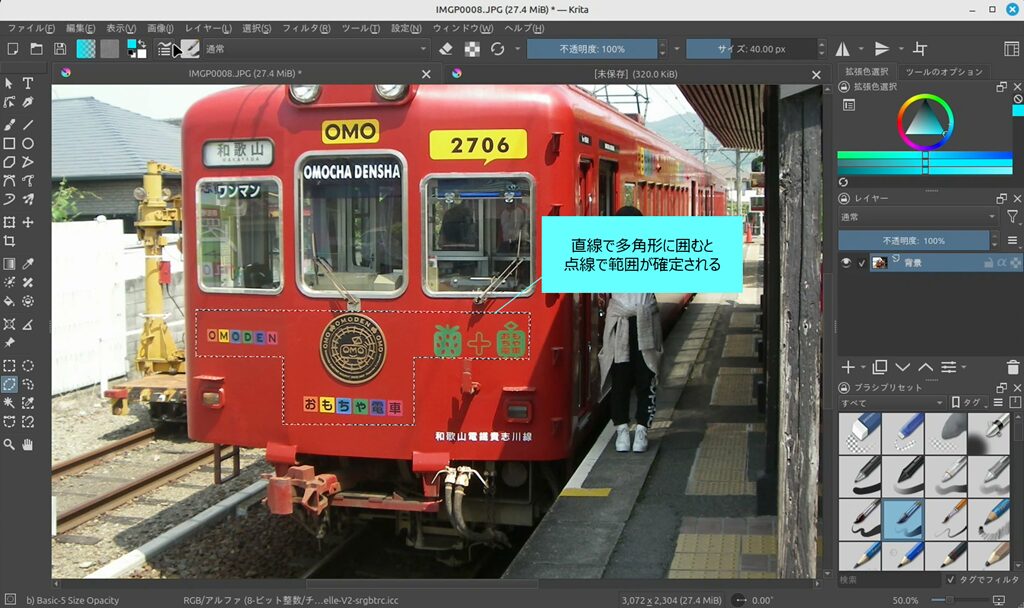The height and width of the screenshot is (608, 1024).
Task: Select the Text tool in toolbox
Action: tap(28, 83)
